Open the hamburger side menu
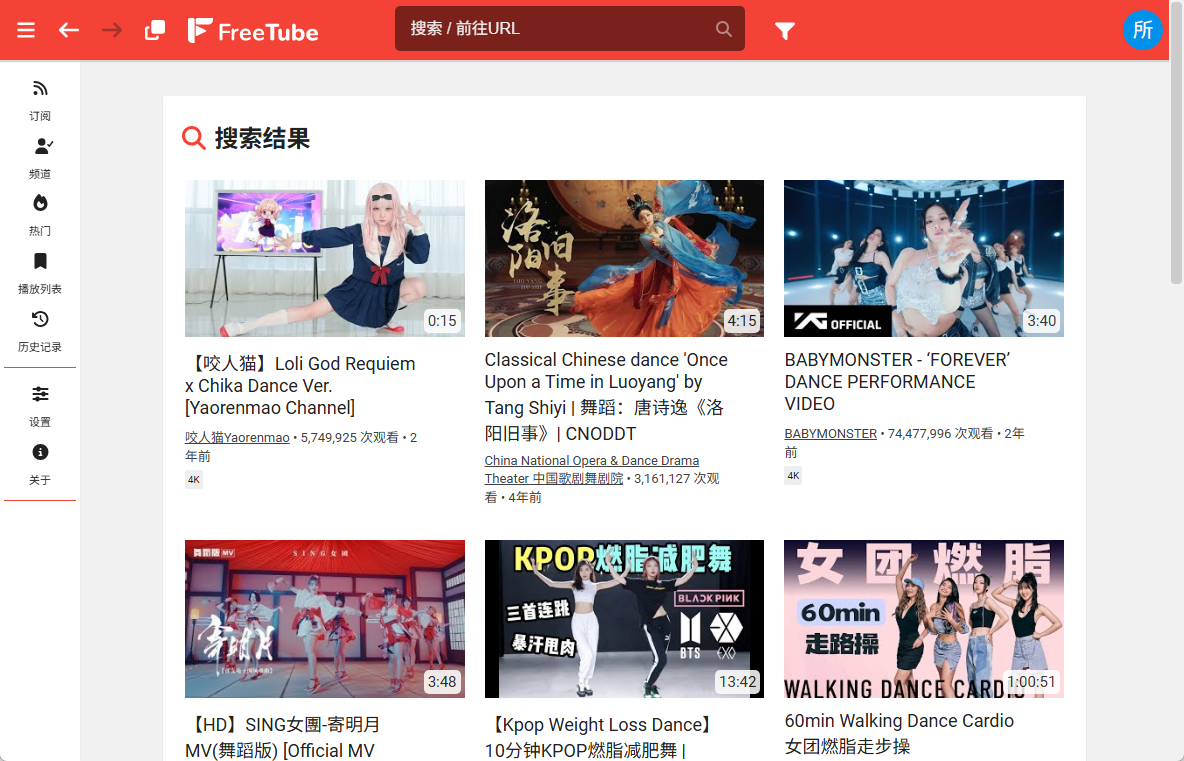The width and height of the screenshot is (1184, 761). tap(26, 30)
